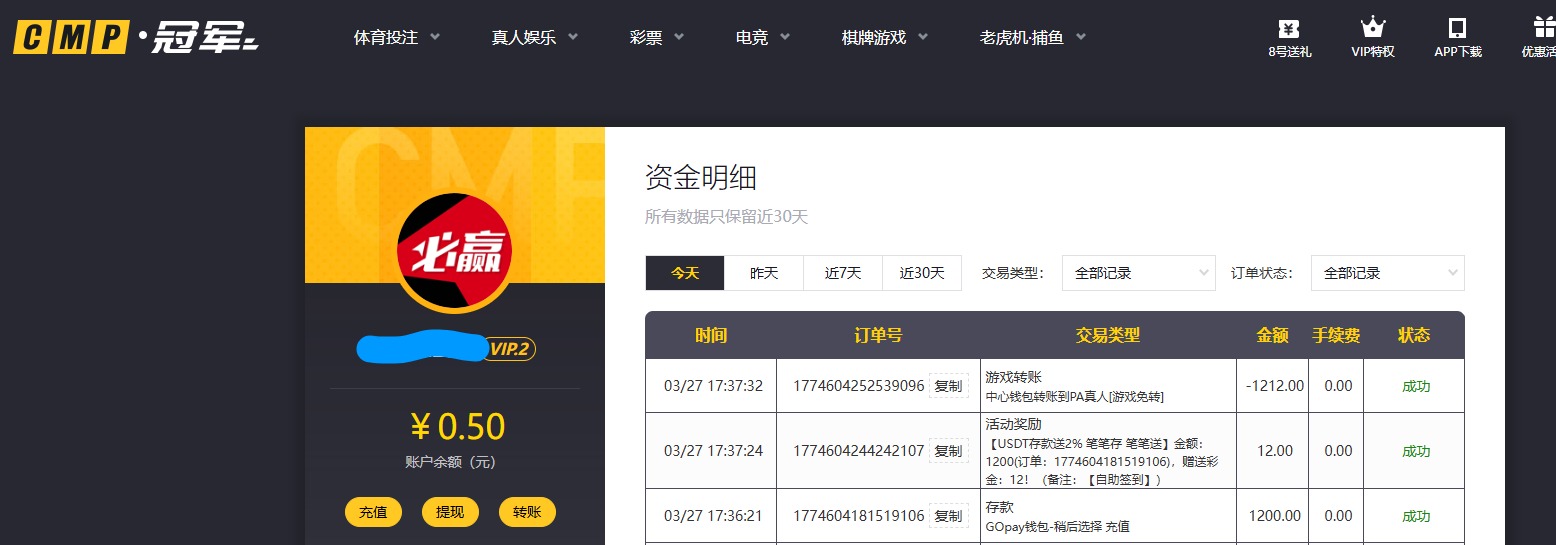Click 成功 status in the 游戏转账 row
The height and width of the screenshot is (545, 1556).
[1416, 386]
